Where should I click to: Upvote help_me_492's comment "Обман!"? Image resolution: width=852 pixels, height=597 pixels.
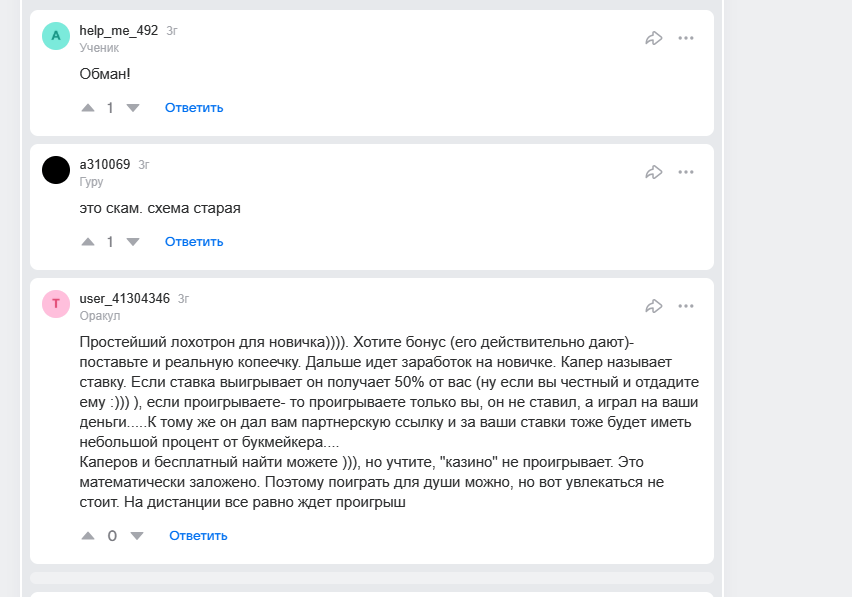[x=88, y=107]
